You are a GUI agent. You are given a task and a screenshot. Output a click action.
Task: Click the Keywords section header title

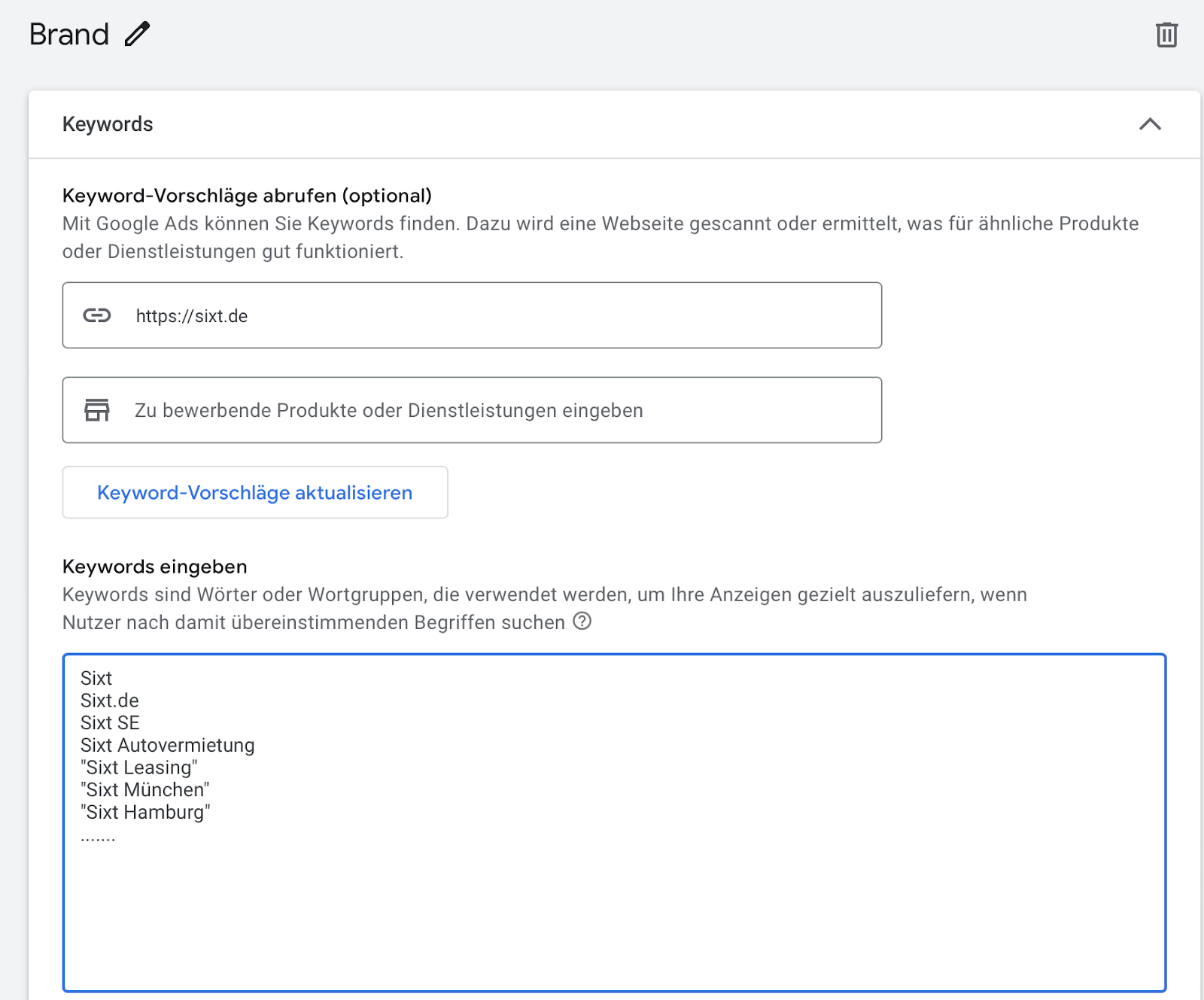tap(108, 124)
